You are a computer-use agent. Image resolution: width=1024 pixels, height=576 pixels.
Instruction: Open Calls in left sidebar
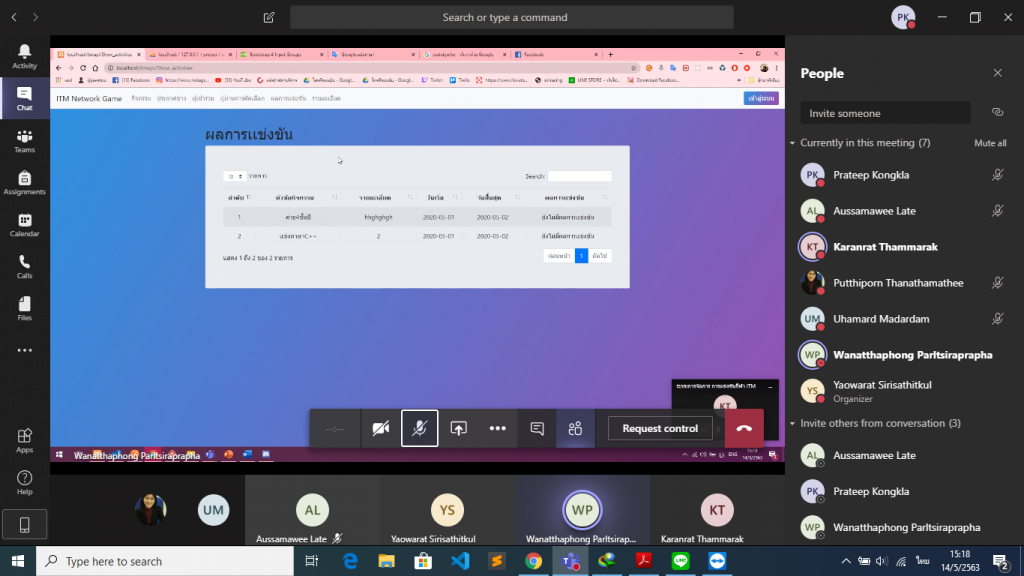(24, 267)
